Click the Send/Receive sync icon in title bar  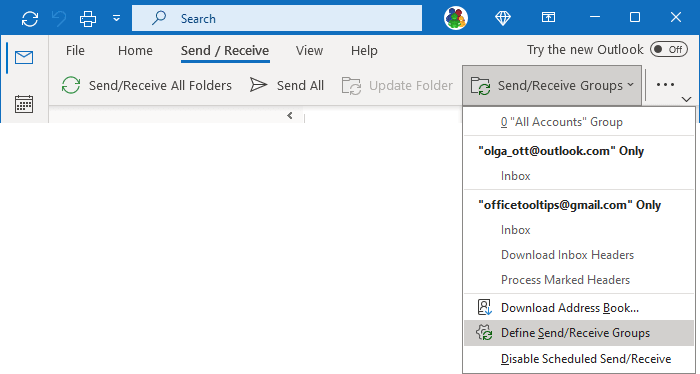pyautogui.click(x=30, y=19)
